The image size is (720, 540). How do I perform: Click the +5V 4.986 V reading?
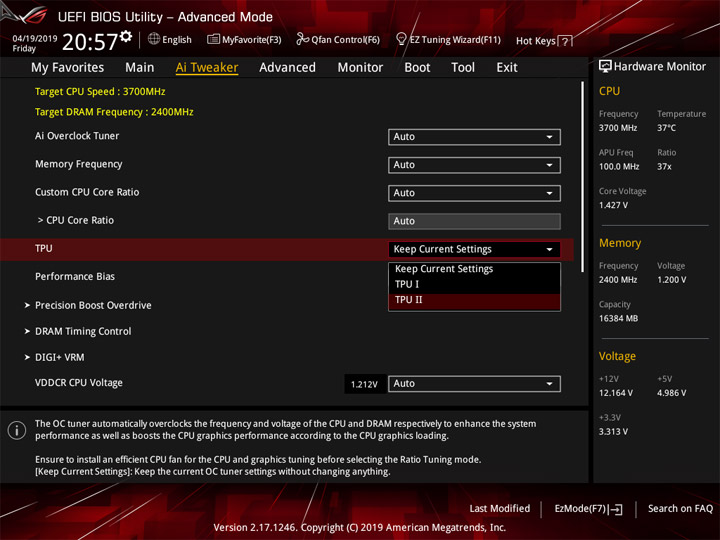coord(671,393)
